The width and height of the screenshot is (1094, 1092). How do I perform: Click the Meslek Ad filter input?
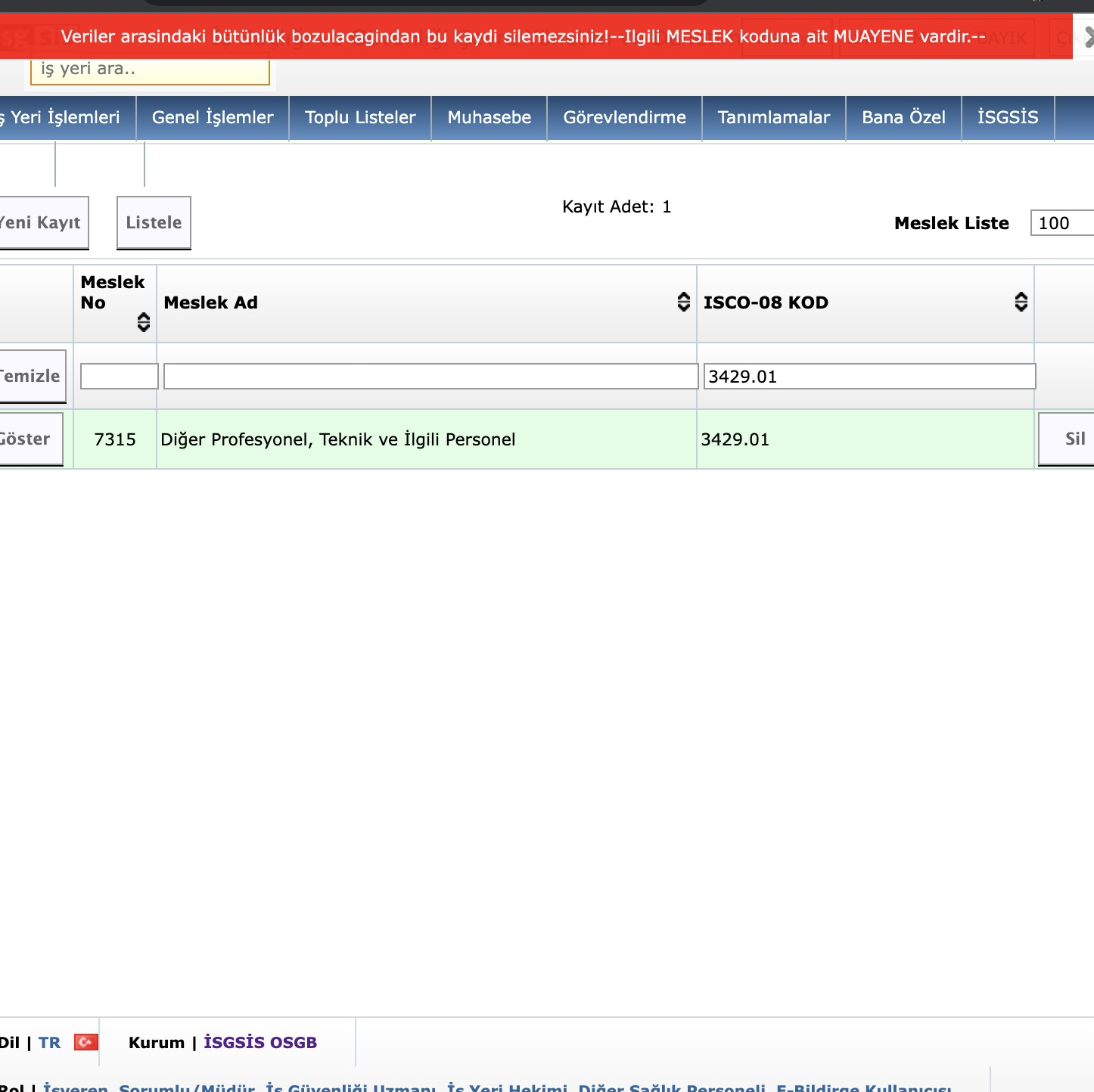click(x=430, y=377)
